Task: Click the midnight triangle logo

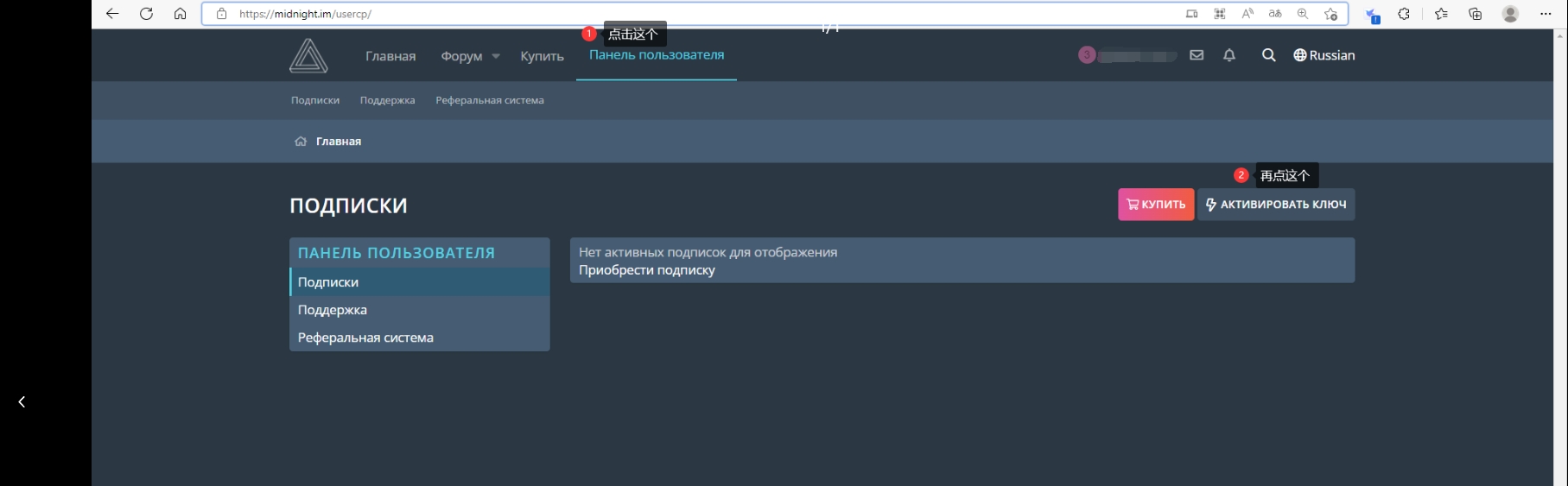Action: [308, 56]
